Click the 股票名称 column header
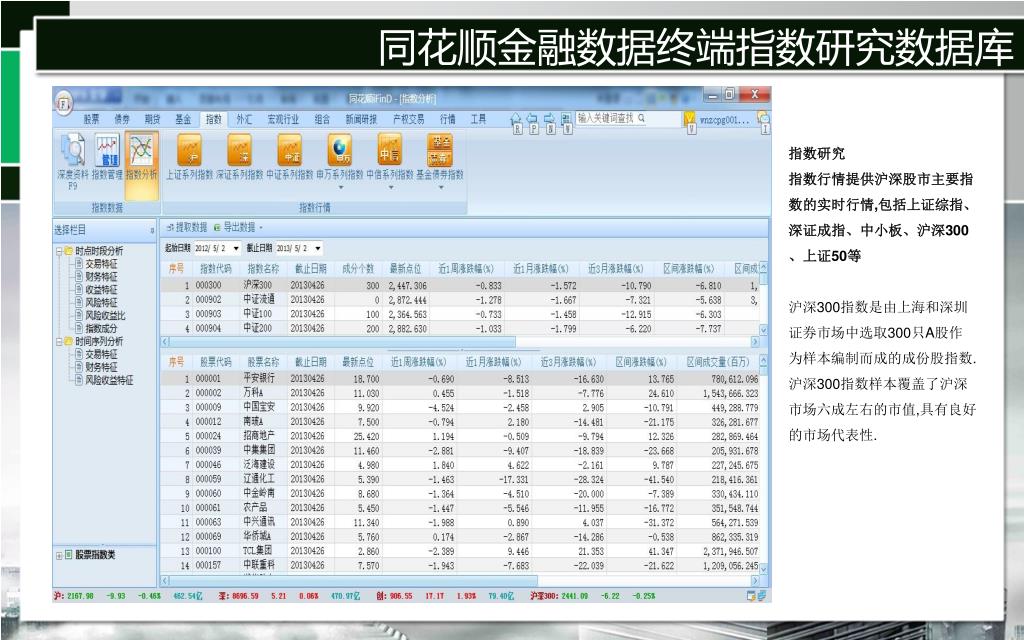Viewport: 1024px width, 640px height. coord(263,362)
